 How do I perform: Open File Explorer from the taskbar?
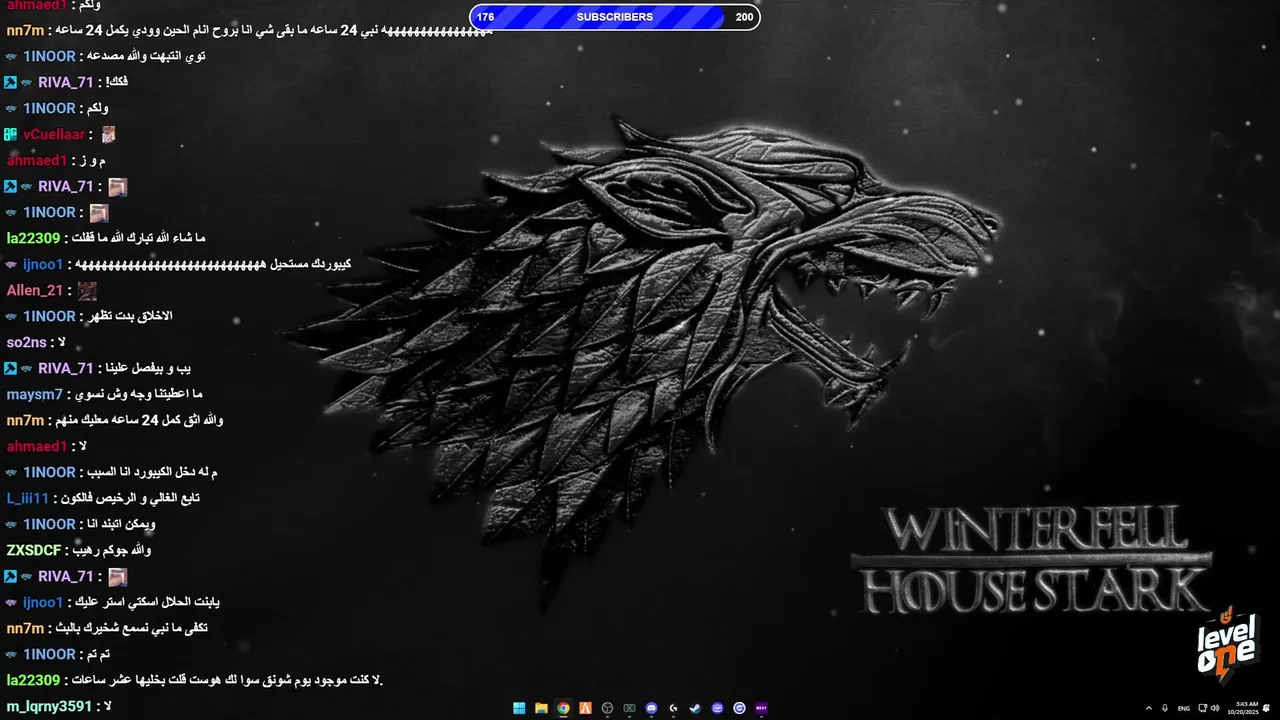[541, 708]
